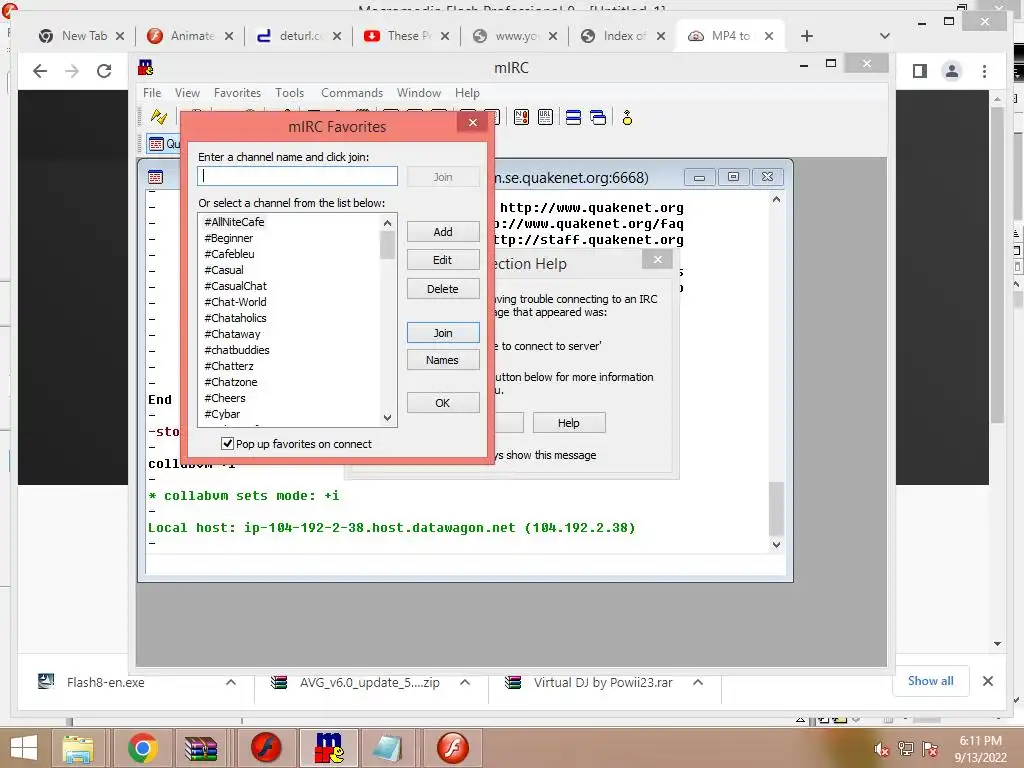Select #Cafebleu in the channel list

click(290, 254)
